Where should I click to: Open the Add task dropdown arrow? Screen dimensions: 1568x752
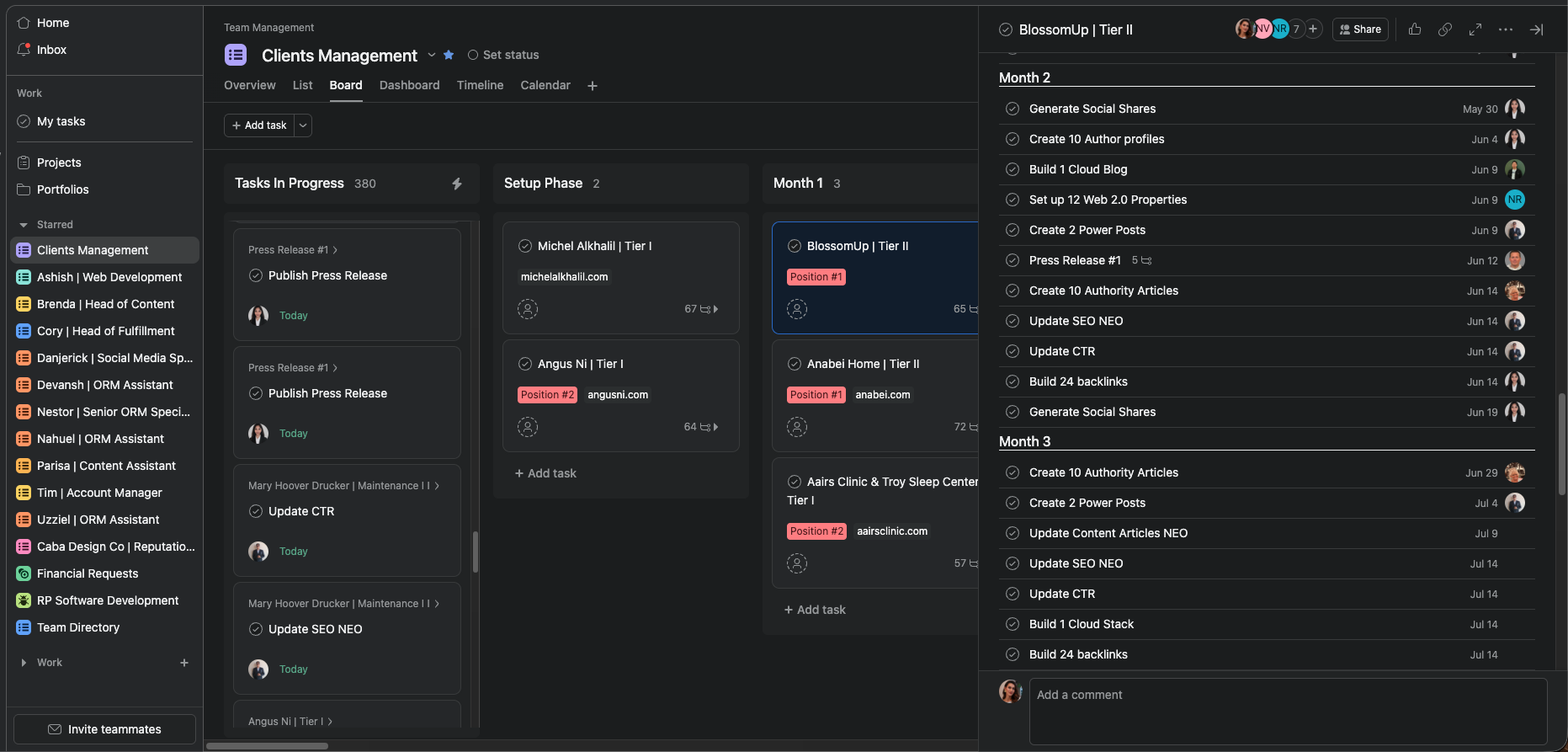point(303,125)
